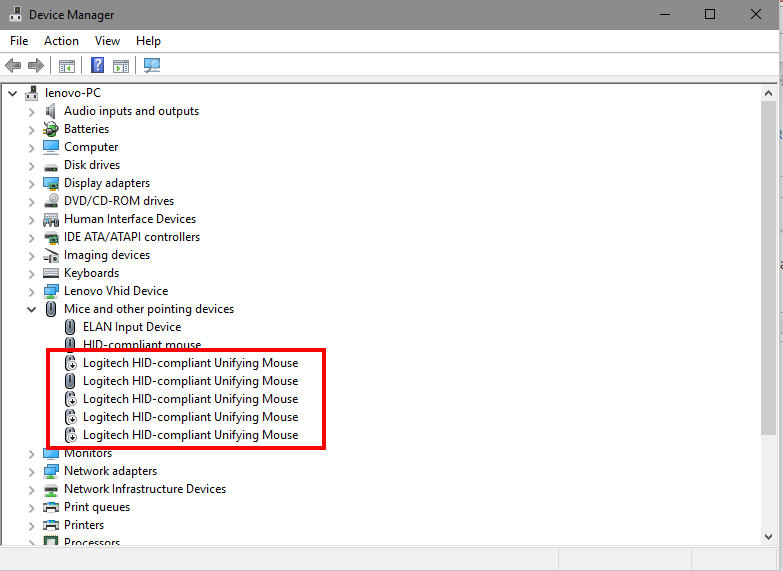Click the Printers category icon
The image size is (783, 571).
51,525
